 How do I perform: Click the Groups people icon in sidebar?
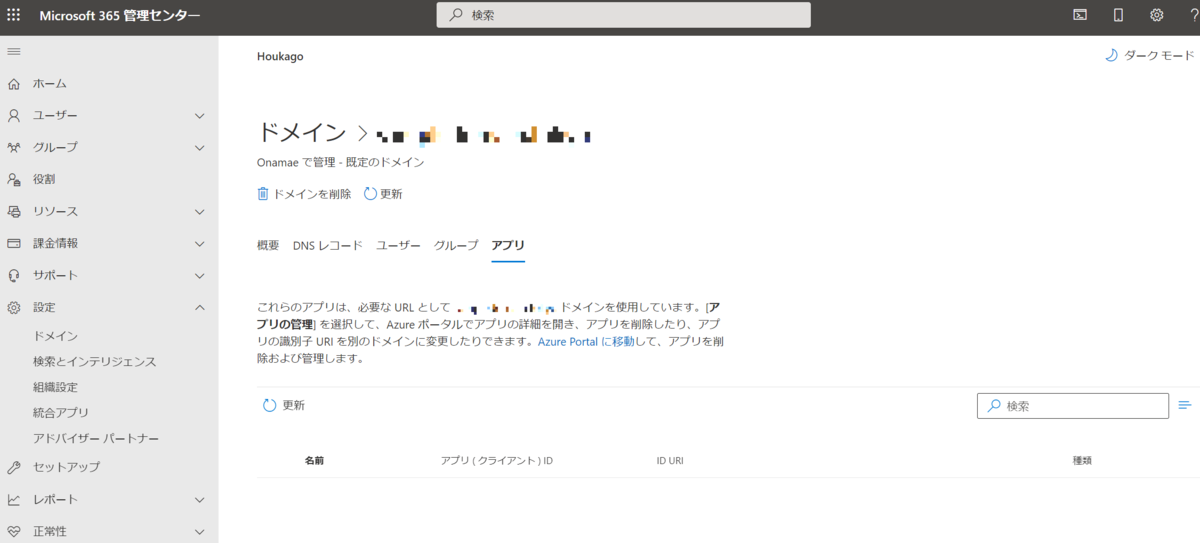[x=14, y=148]
